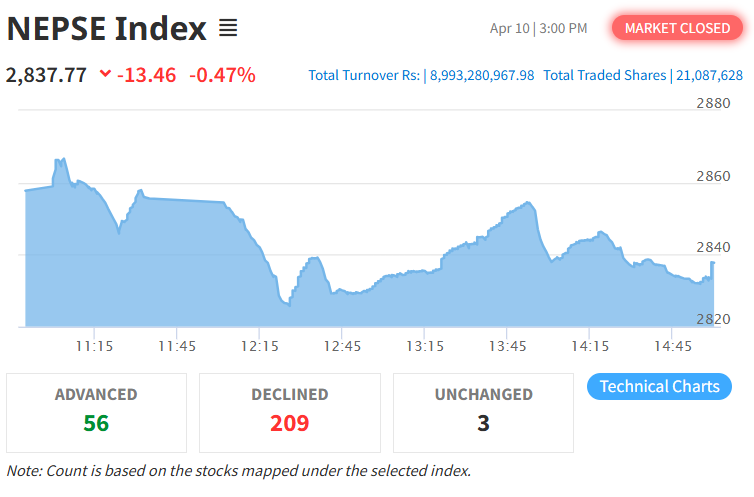The height and width of the screenshot is (497, 754).
Task: Open the ADVANCED 56 stocks card
Action: tap(96, 412)
